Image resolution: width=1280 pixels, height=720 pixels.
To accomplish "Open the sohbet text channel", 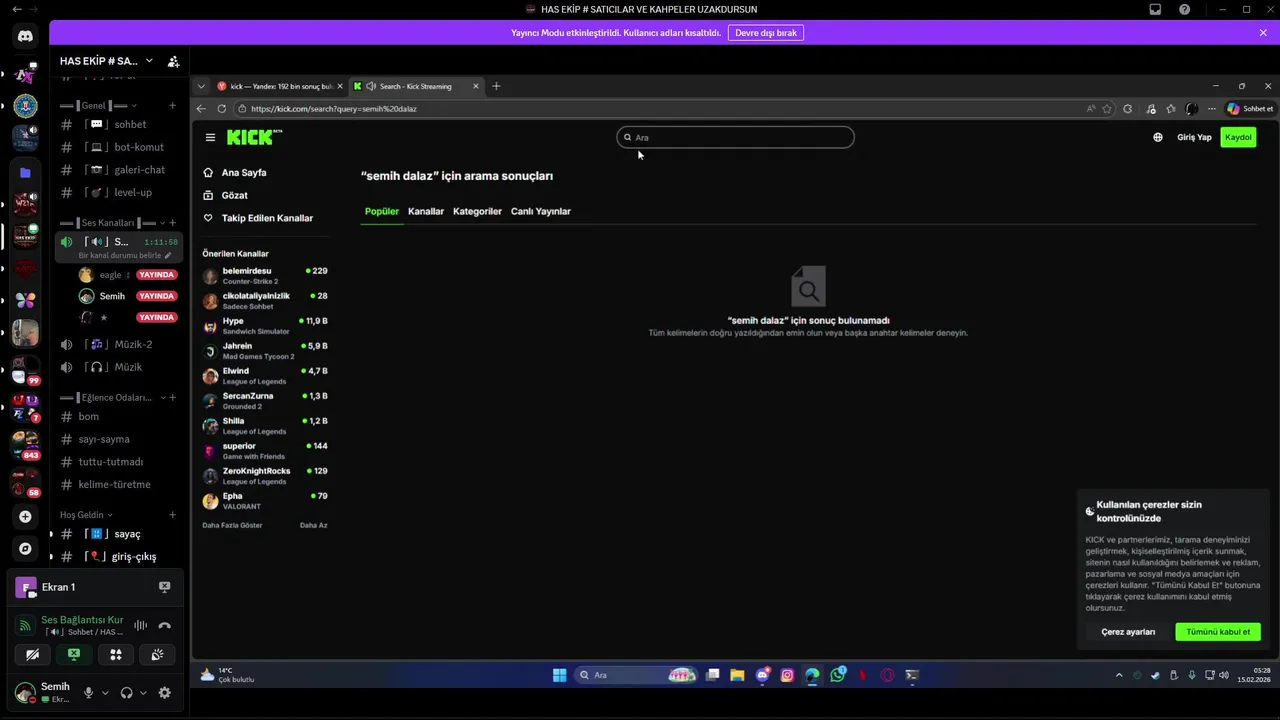I will (118, 124).
